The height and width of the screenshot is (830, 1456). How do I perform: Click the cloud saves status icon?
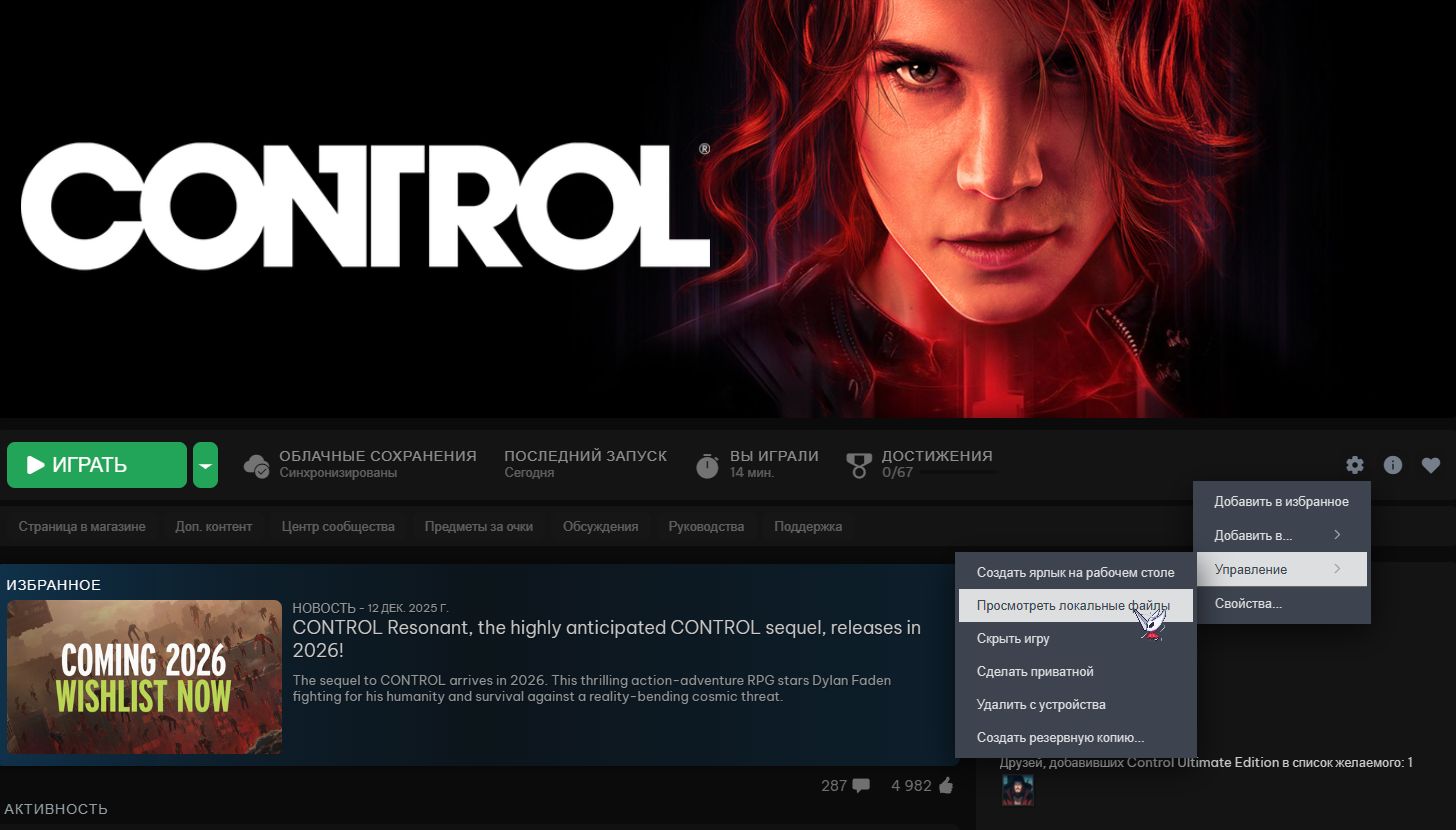pyautogui.click(x=257, y=465)
